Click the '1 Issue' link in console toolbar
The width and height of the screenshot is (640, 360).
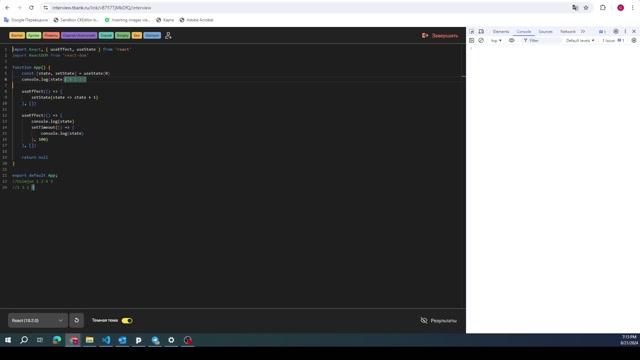613,40
